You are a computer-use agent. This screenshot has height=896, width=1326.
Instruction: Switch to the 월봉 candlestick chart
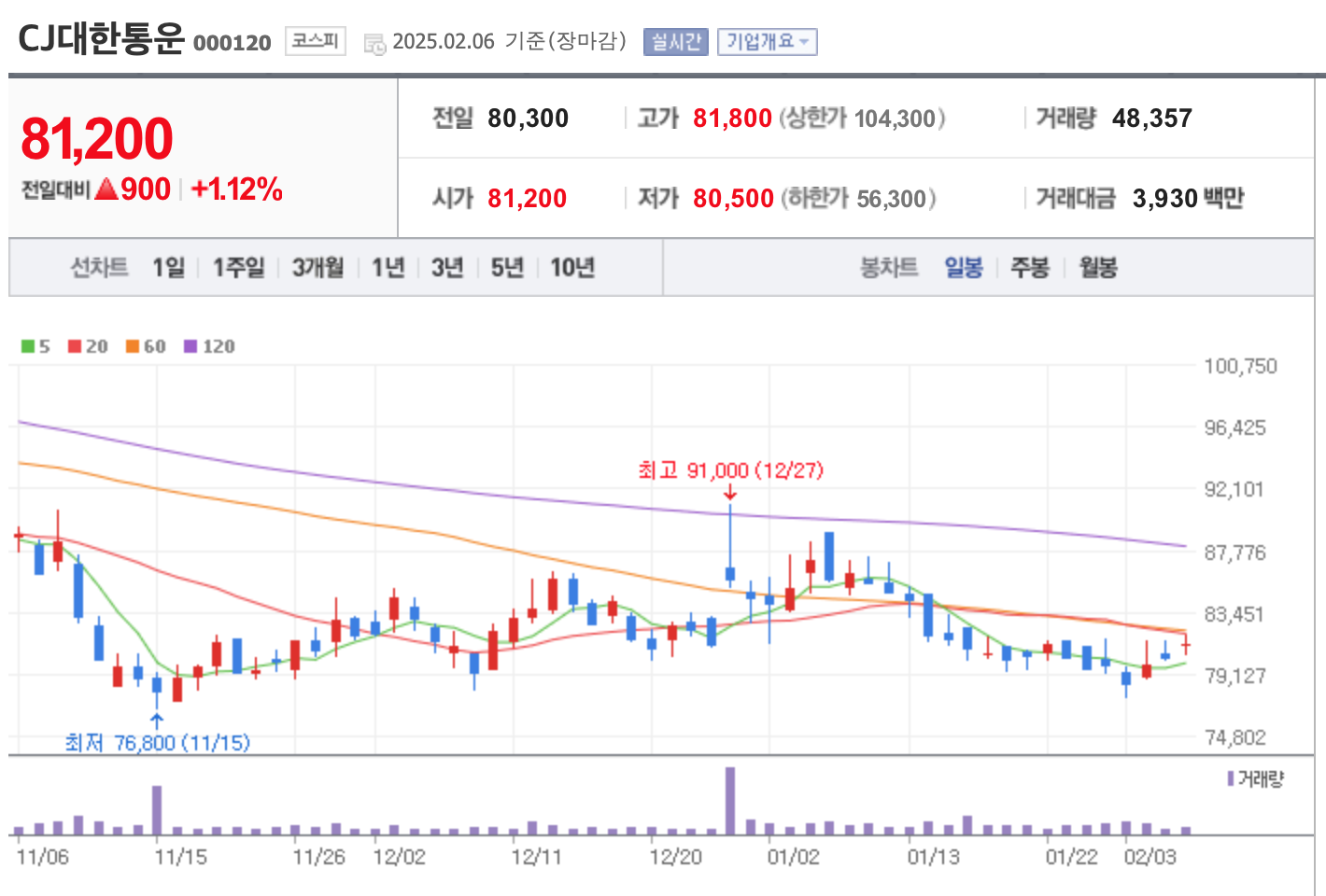tap(1098, 268)
